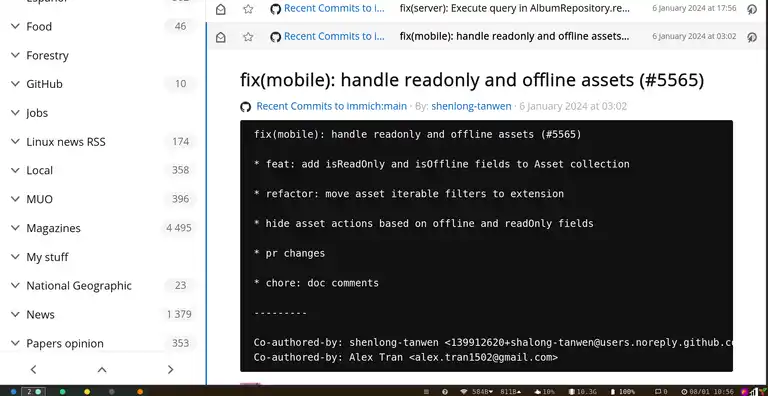Screen dimensions: 768x396
Task: Collapse the 'fix(mobile): handle readonly' row title
Action: pos(514,36)
